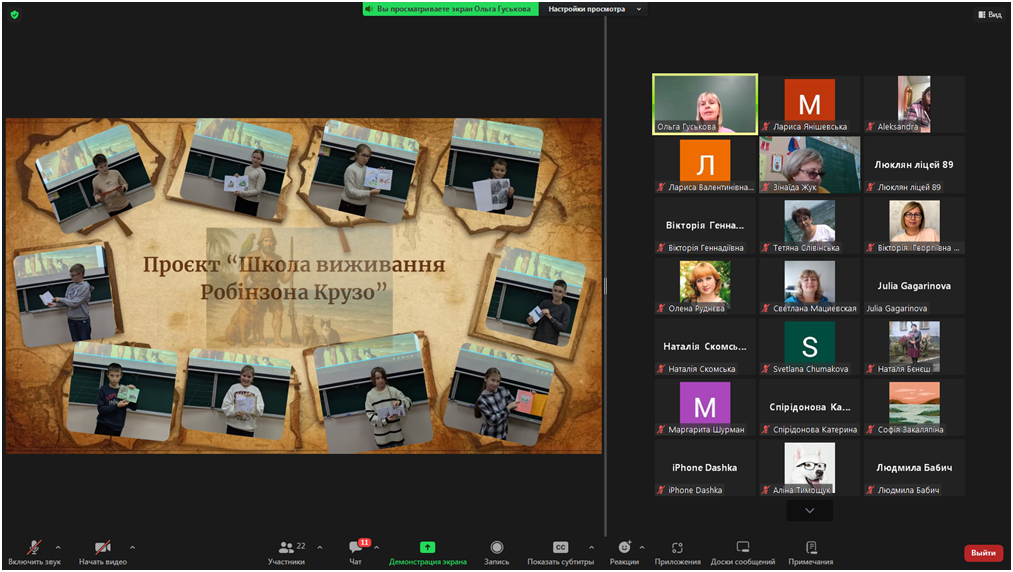Expand audio options arrow next to microphone
1013x572 pixels.
pyautogui.click(x=58, y=547)
